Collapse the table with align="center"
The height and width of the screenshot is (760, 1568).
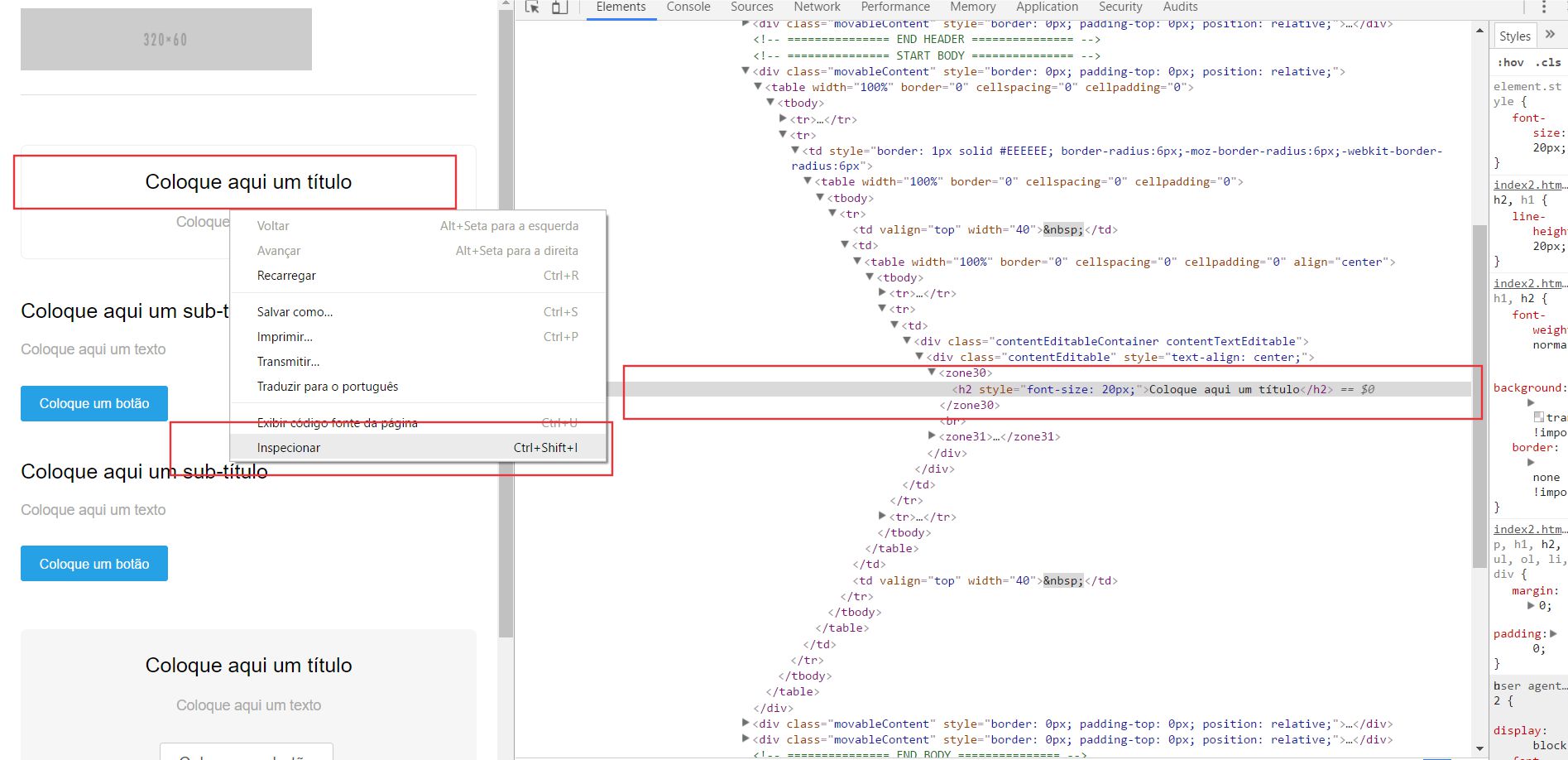857,262
